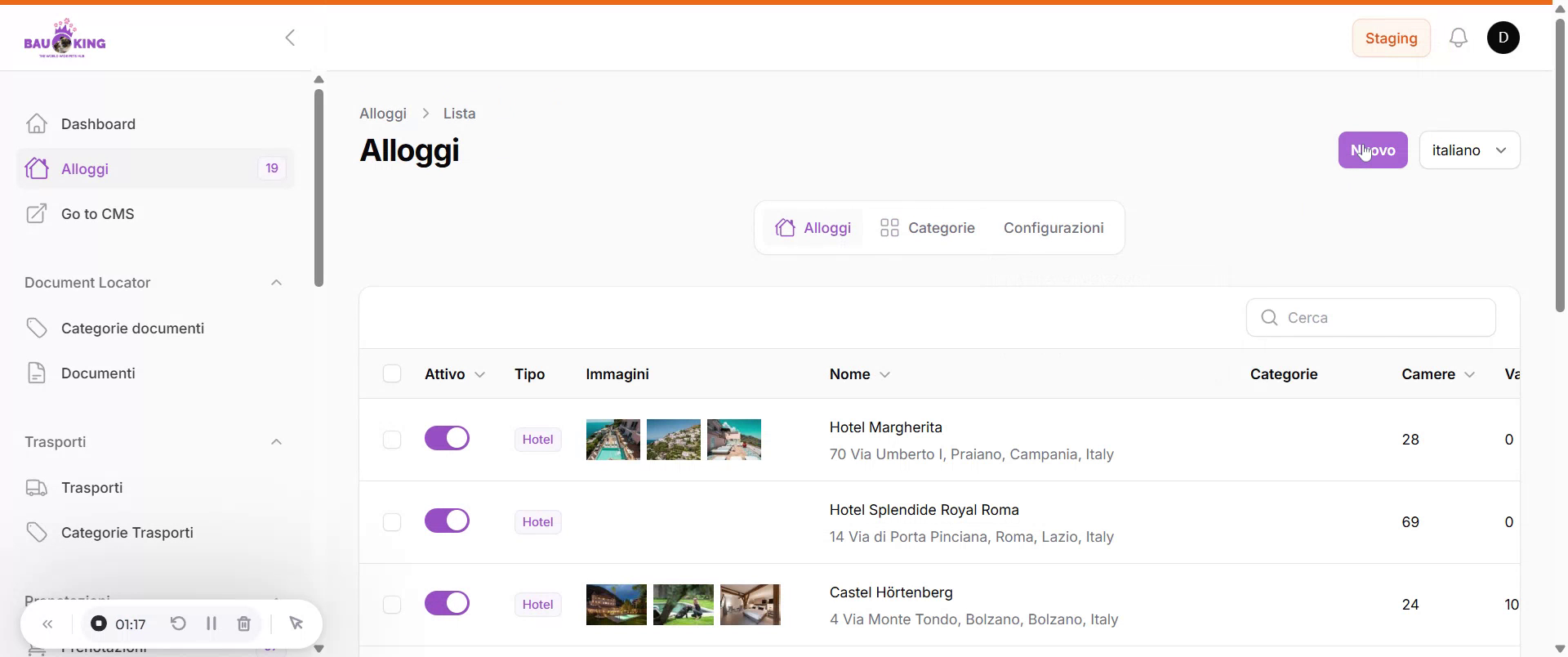The width and height of the screenshot is (1568, 657).
Task: Open the user avatar D menu
Action: pos(1503,38)
